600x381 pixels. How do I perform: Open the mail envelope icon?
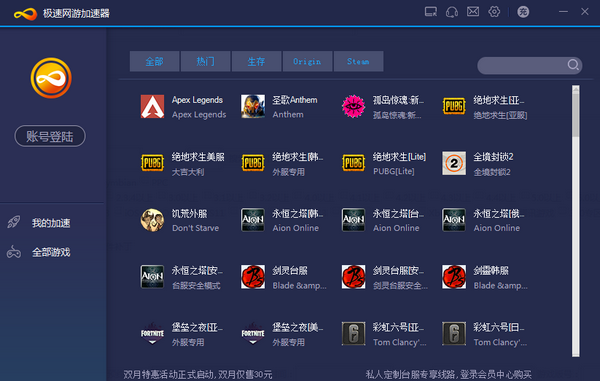(x=473, y=12)
